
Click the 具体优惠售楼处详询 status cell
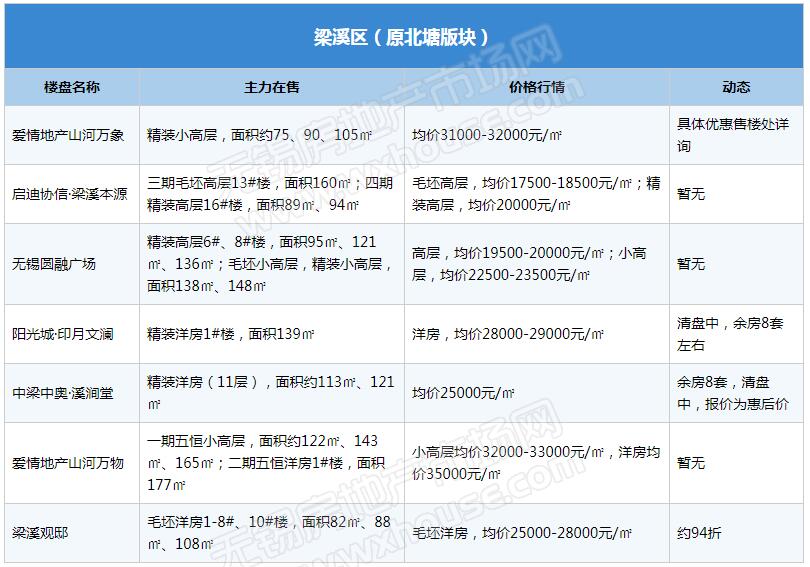733,135
